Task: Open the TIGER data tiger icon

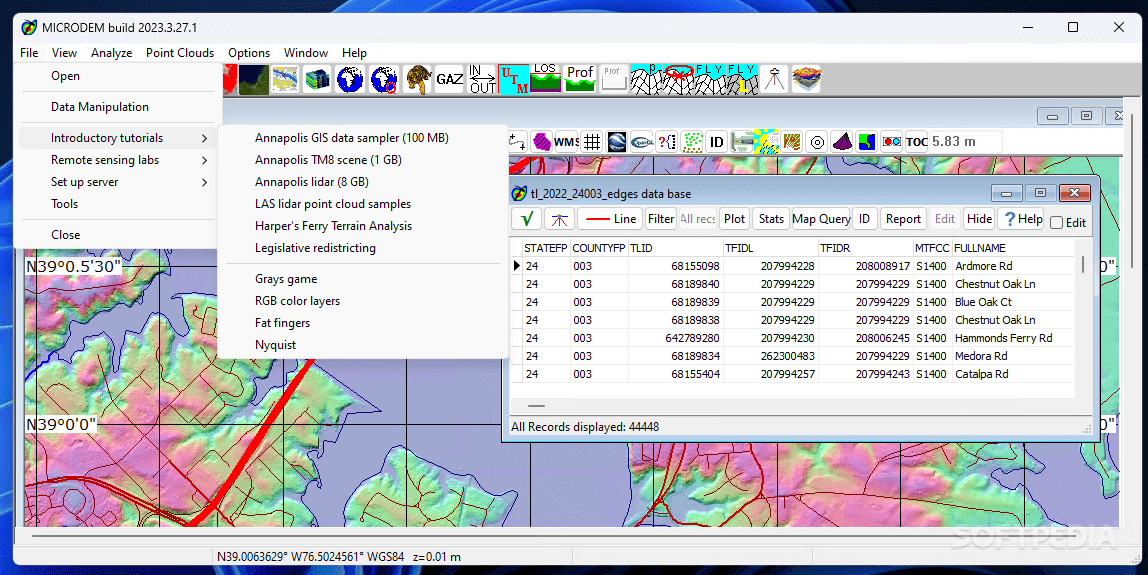Action: (417, 79)
